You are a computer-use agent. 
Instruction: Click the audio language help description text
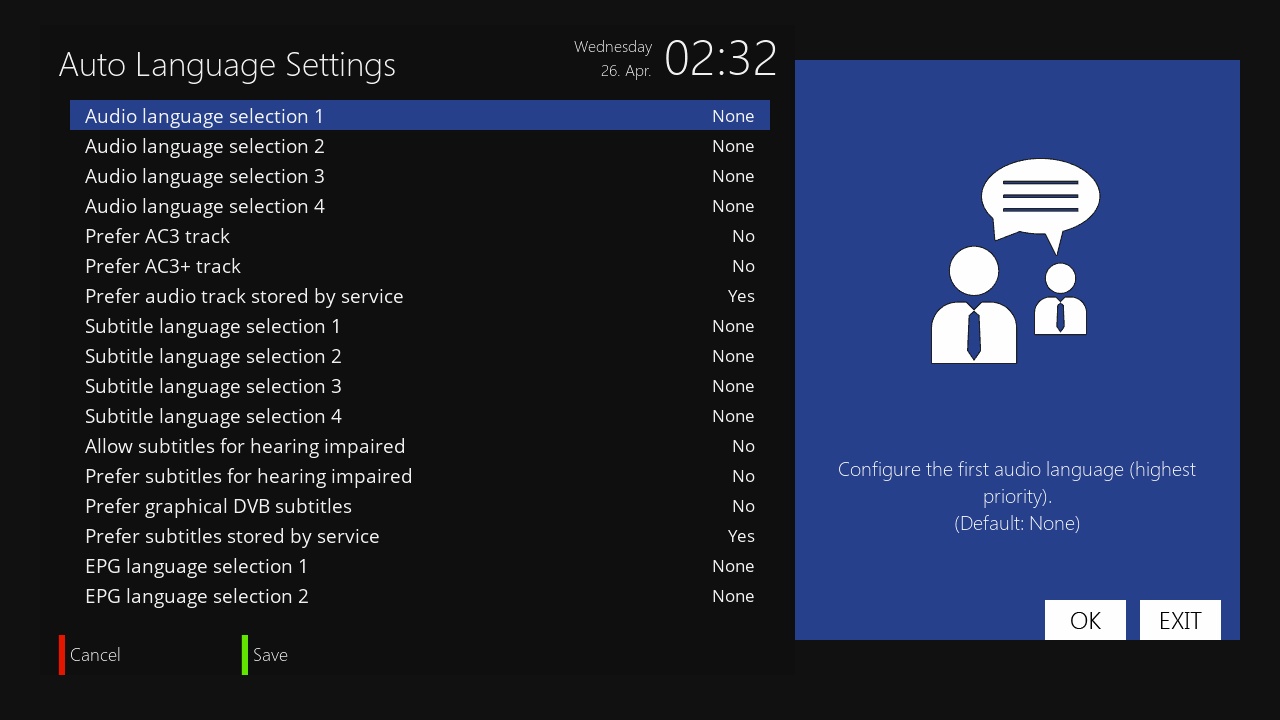coord(1017,496)
